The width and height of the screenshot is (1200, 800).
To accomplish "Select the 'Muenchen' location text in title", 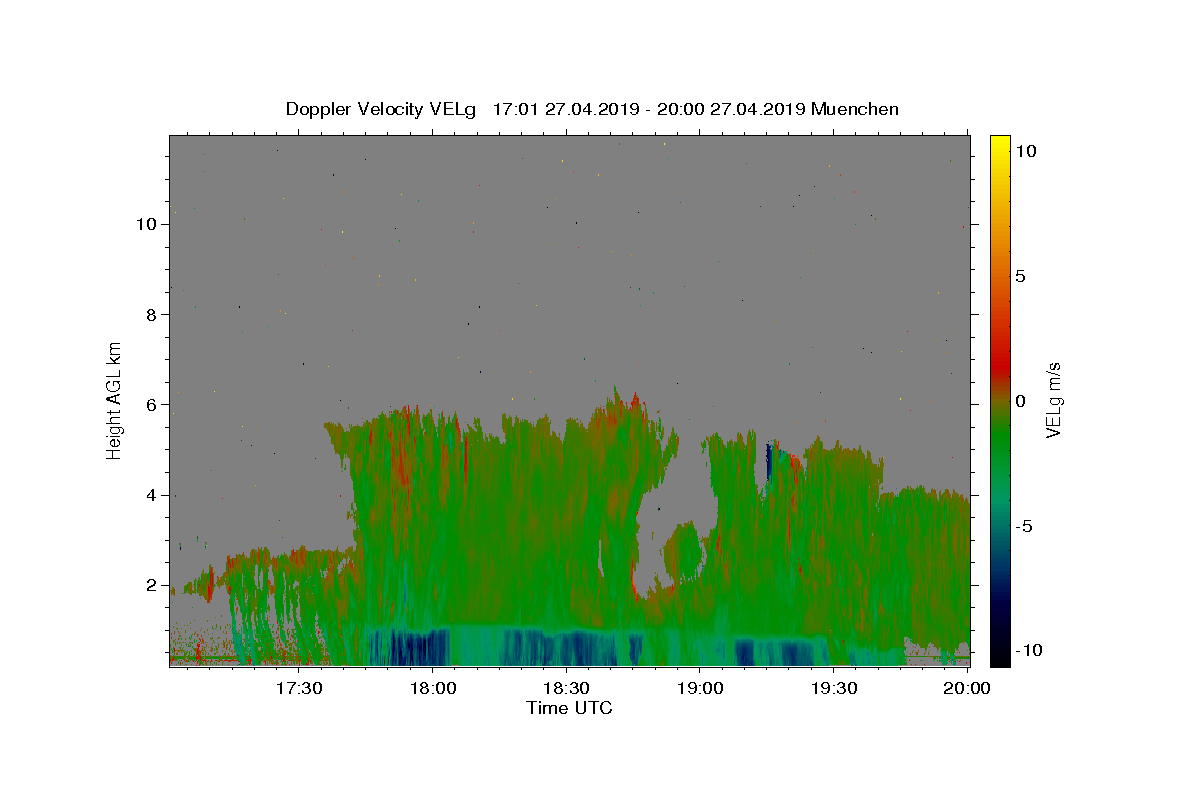I will click(855, 109).
